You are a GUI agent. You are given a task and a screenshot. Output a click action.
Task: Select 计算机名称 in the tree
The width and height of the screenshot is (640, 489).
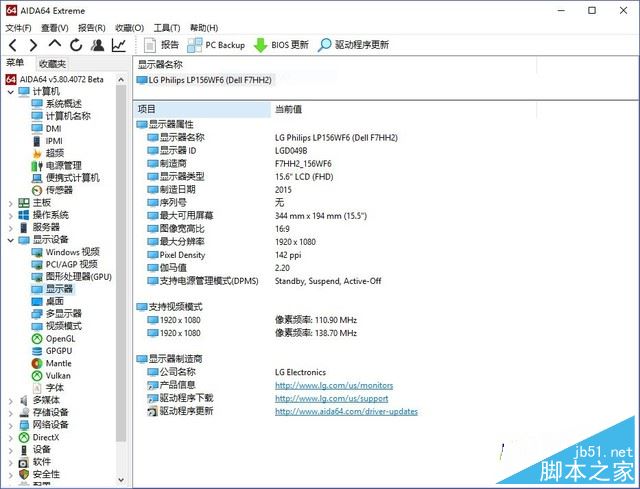tap(61, 116)
